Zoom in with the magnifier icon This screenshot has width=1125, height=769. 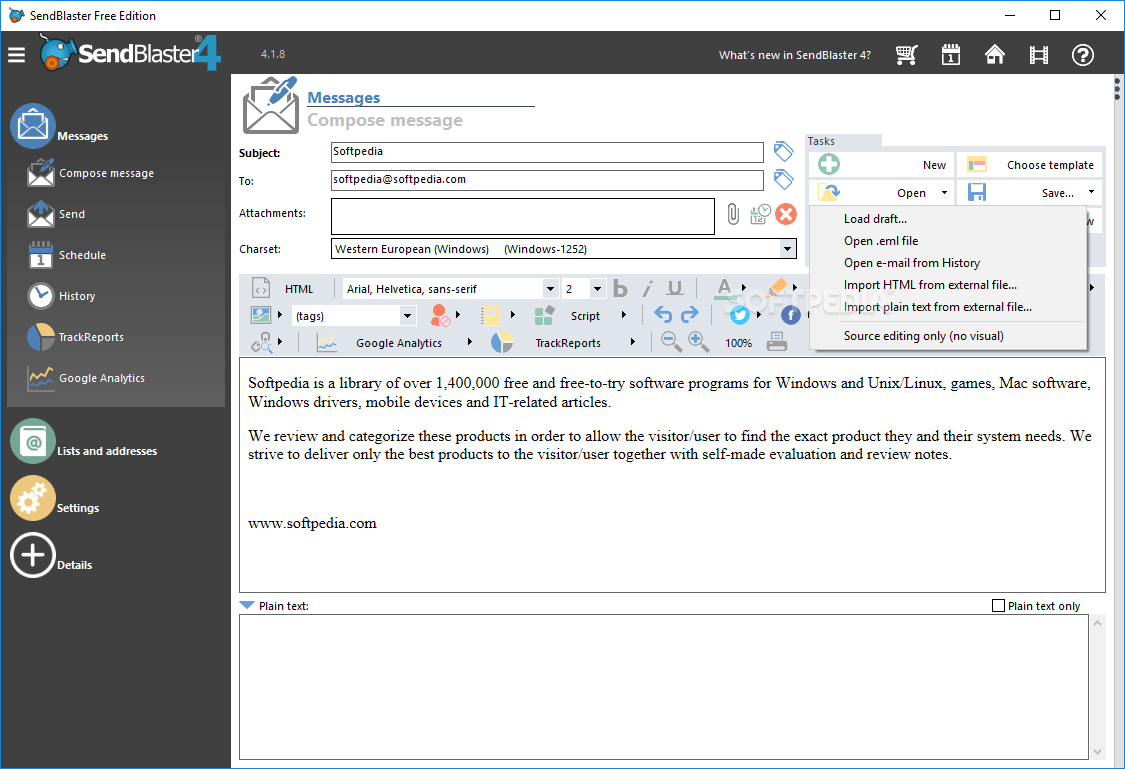click(696, 342)
